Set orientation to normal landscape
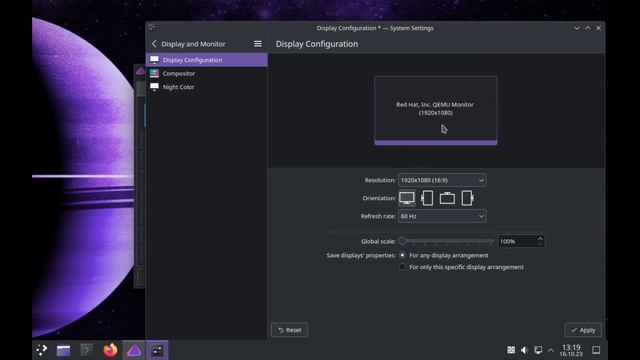The width and height of the screenshot is (640, 360). pyautogui.click(x=407, y=198)
